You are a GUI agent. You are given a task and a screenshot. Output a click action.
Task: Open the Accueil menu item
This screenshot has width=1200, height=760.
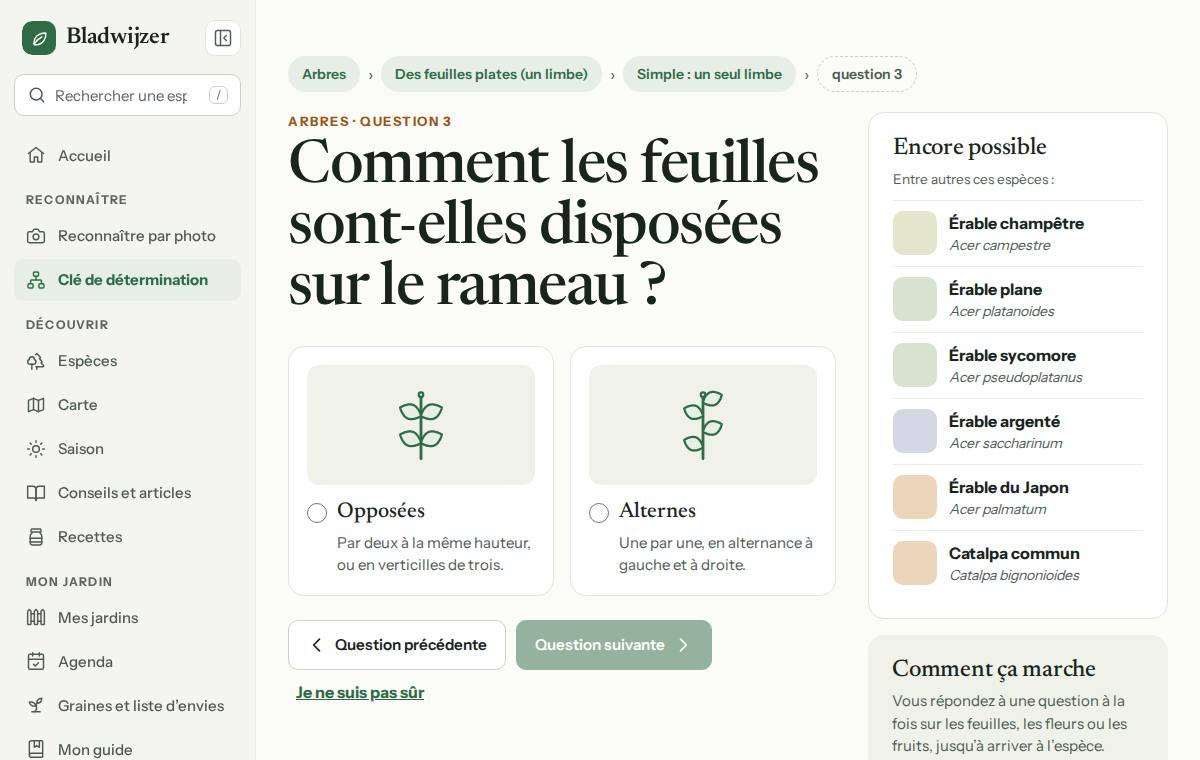[127, 155]
